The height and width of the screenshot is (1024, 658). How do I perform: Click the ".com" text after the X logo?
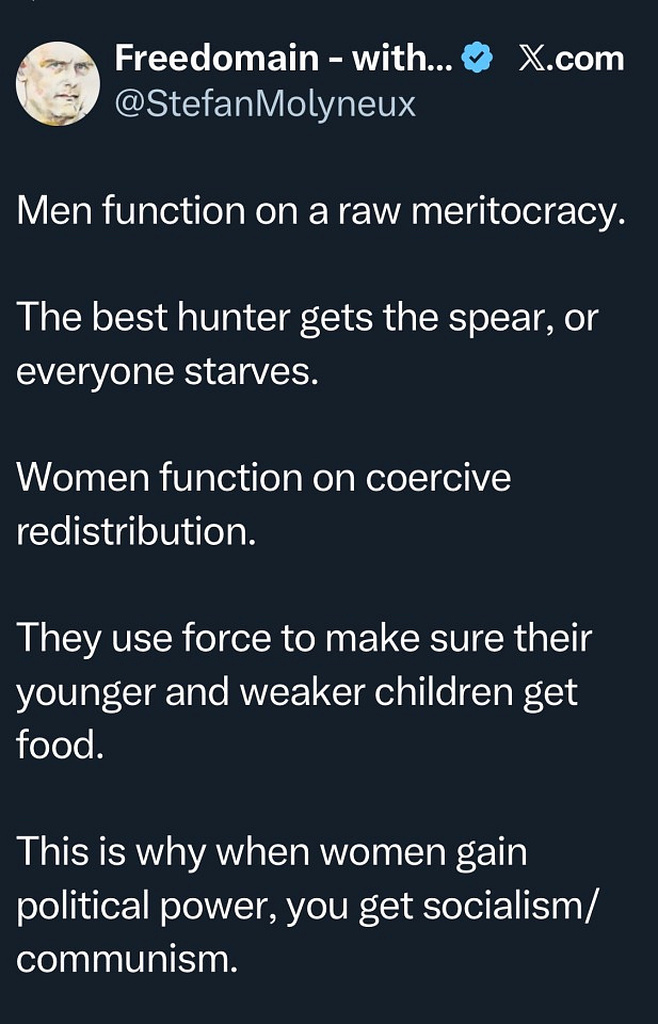[587, 60]
